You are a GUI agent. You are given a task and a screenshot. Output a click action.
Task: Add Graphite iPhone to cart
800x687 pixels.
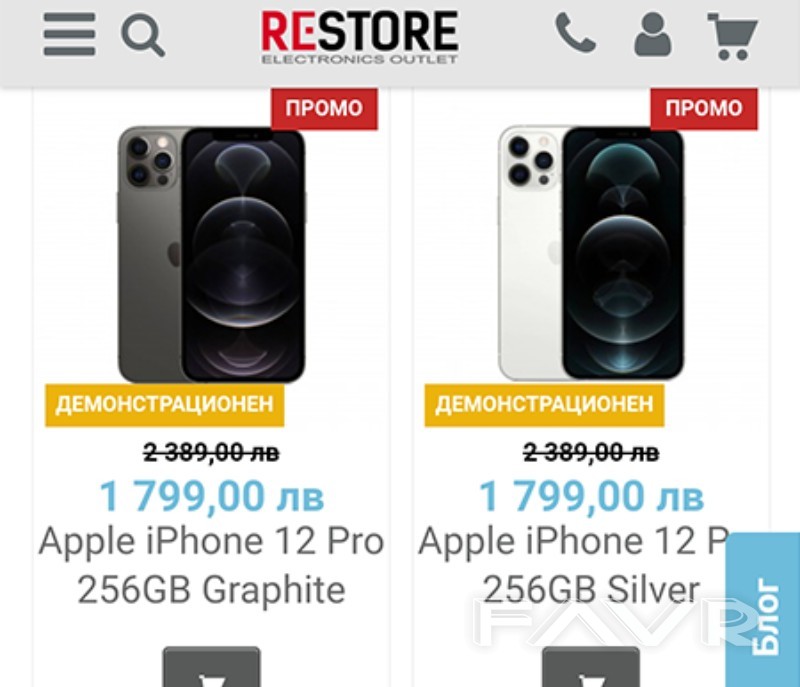[x=211, y=668]
